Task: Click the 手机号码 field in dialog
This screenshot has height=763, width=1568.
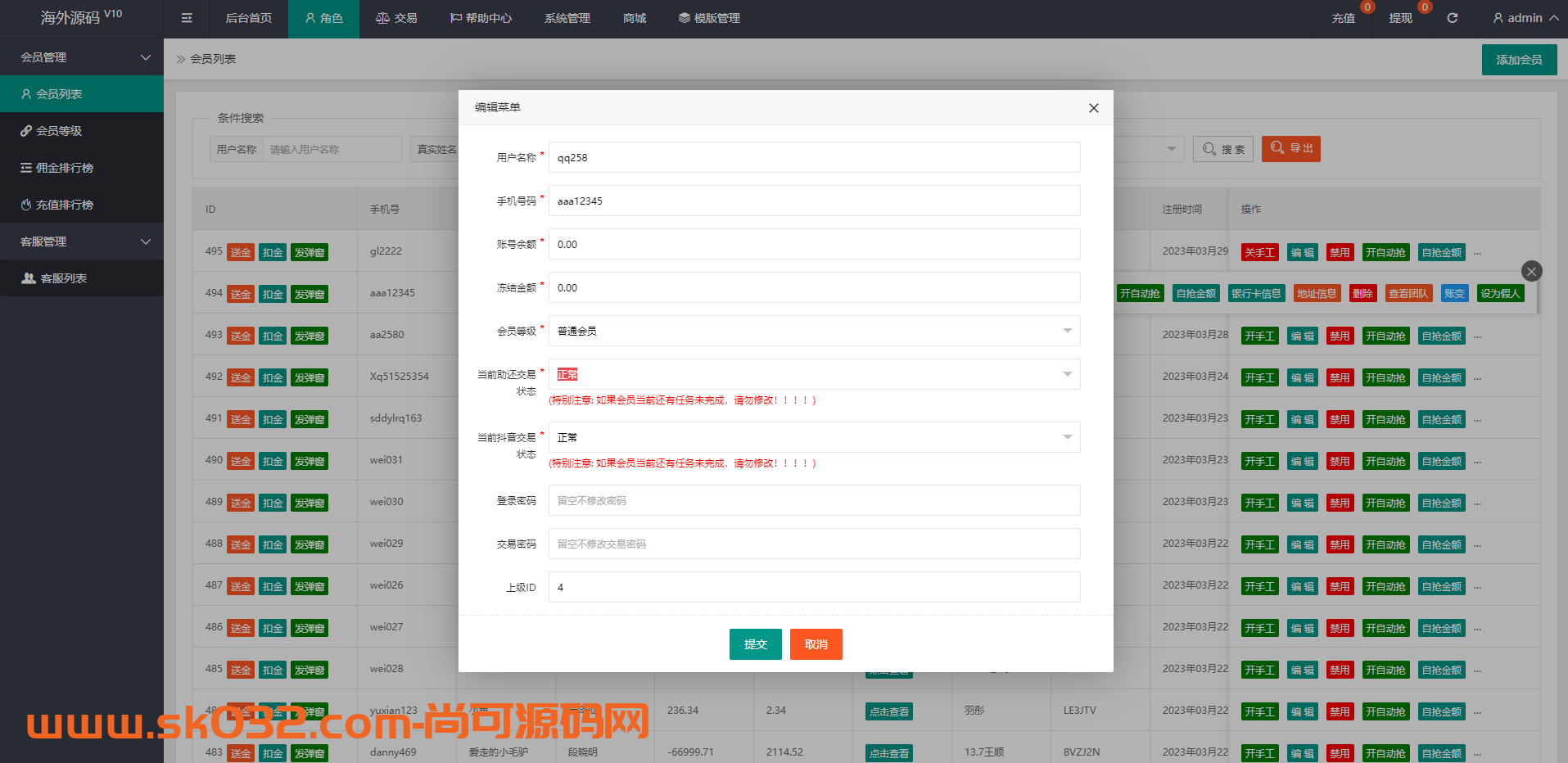Action: 814,201
